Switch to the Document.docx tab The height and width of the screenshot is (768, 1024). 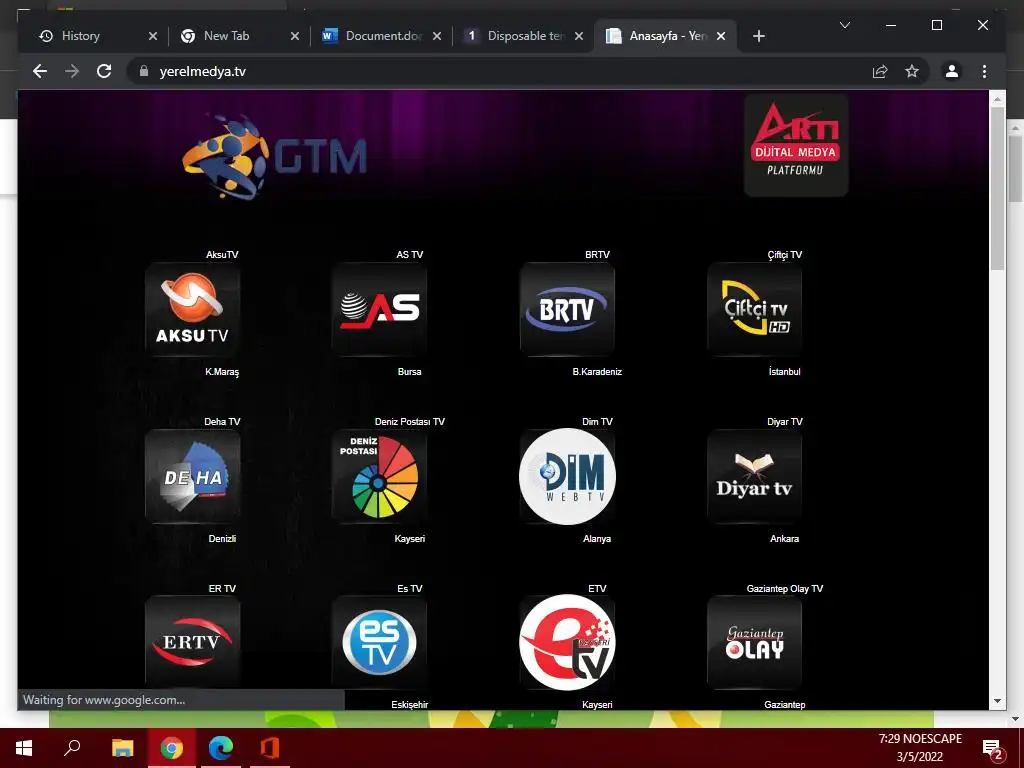379,36
